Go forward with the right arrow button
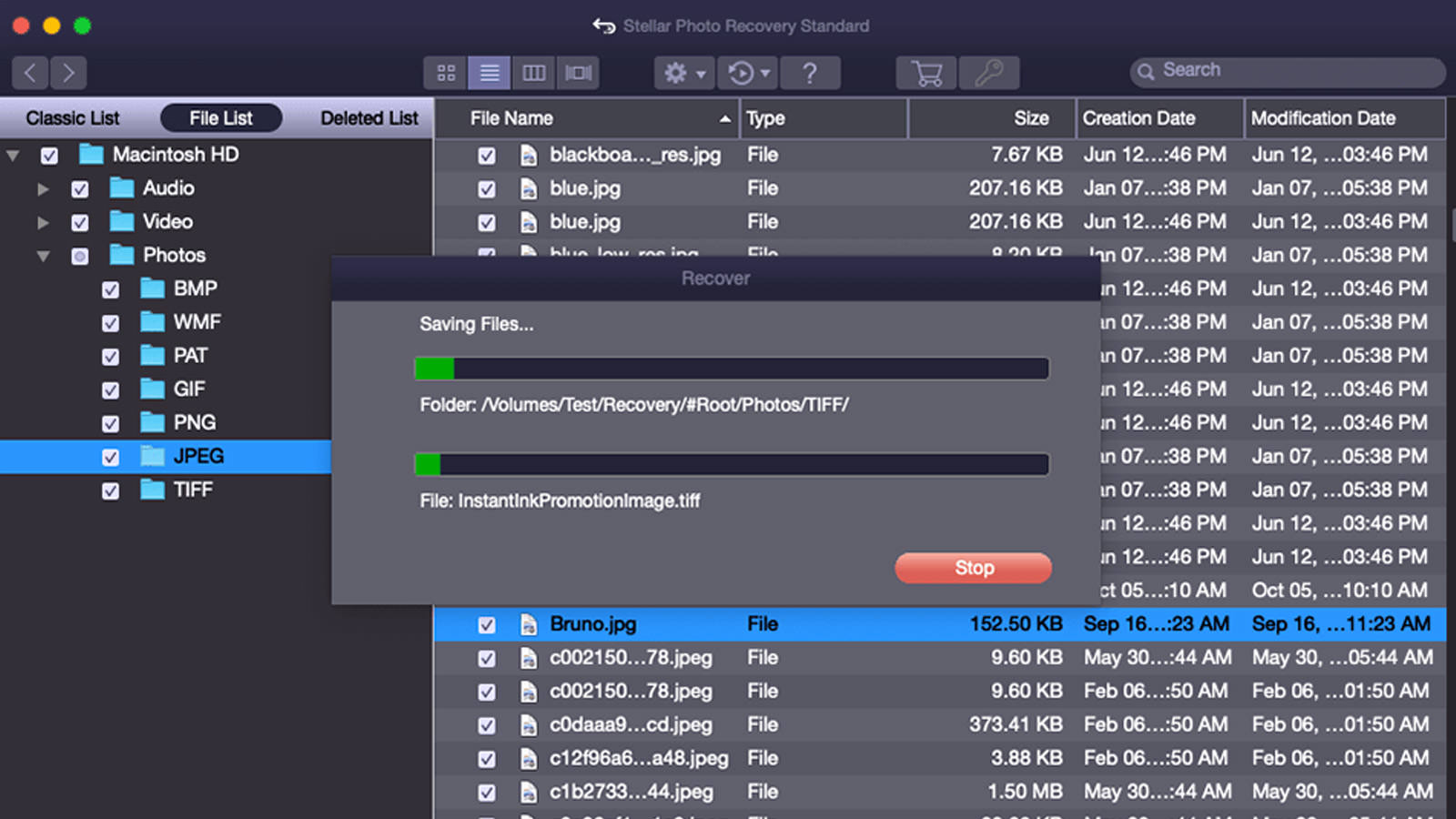 point(69,73)
